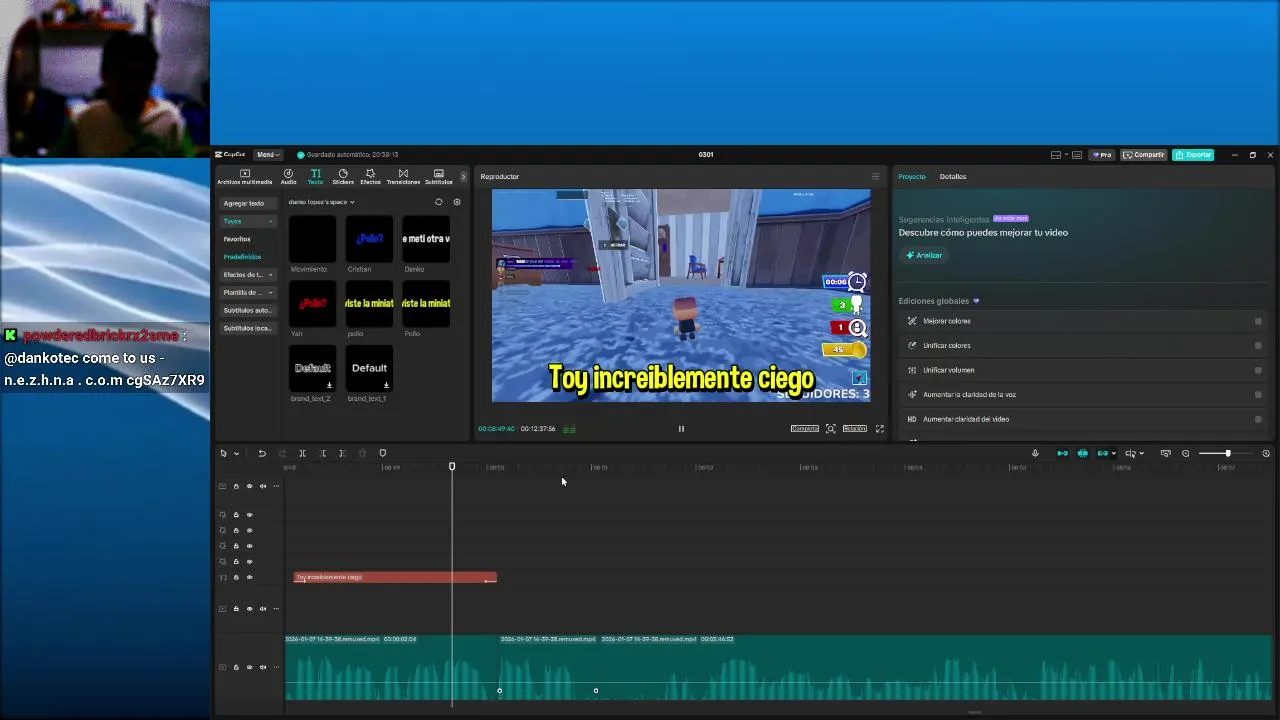Mute the main video track
1280x720 pixels.
(x=263, y=667)
